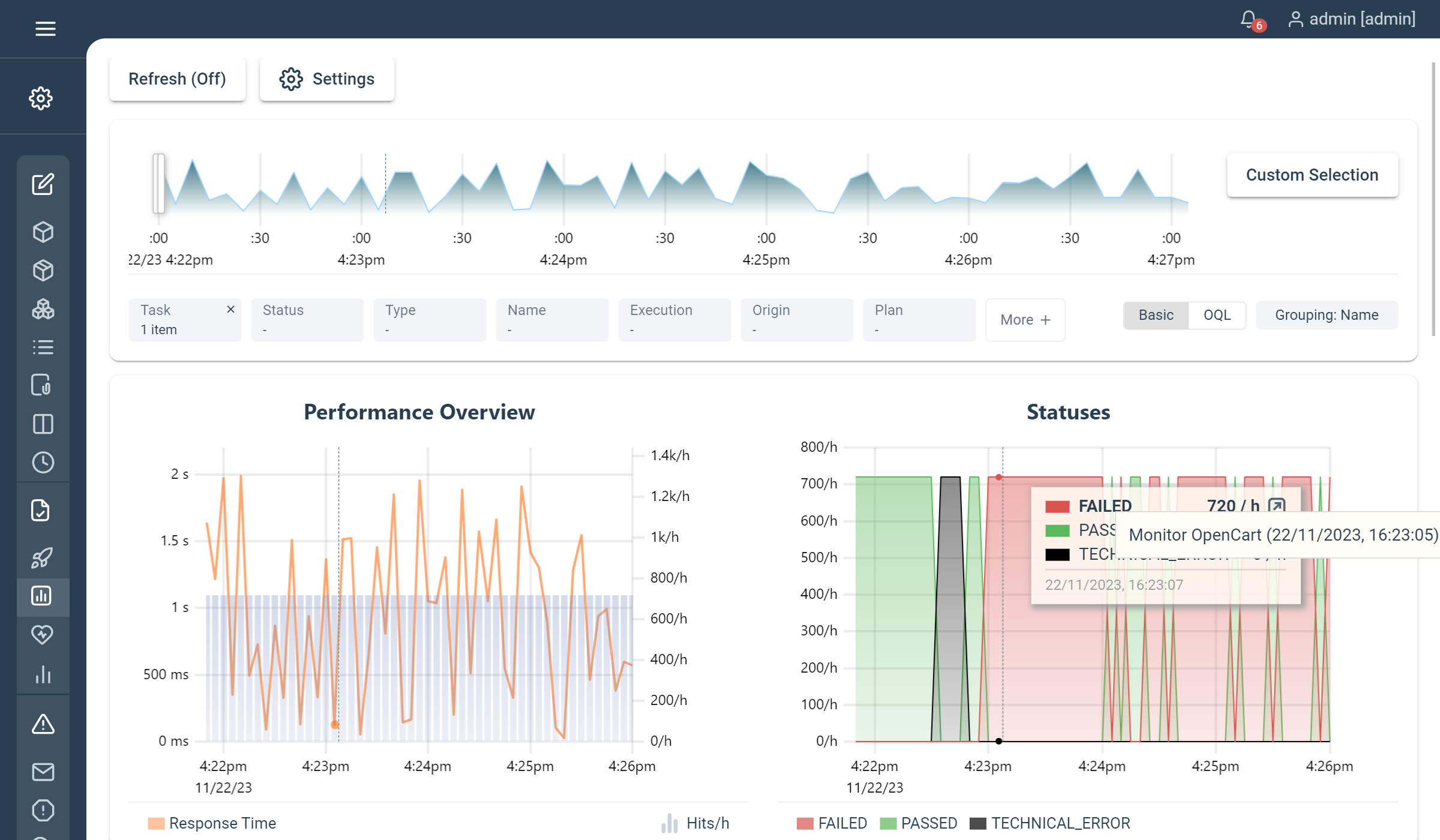Open the hamburger navigation menu
Viewport: 1440px width, 840px height.
[46, 28]
